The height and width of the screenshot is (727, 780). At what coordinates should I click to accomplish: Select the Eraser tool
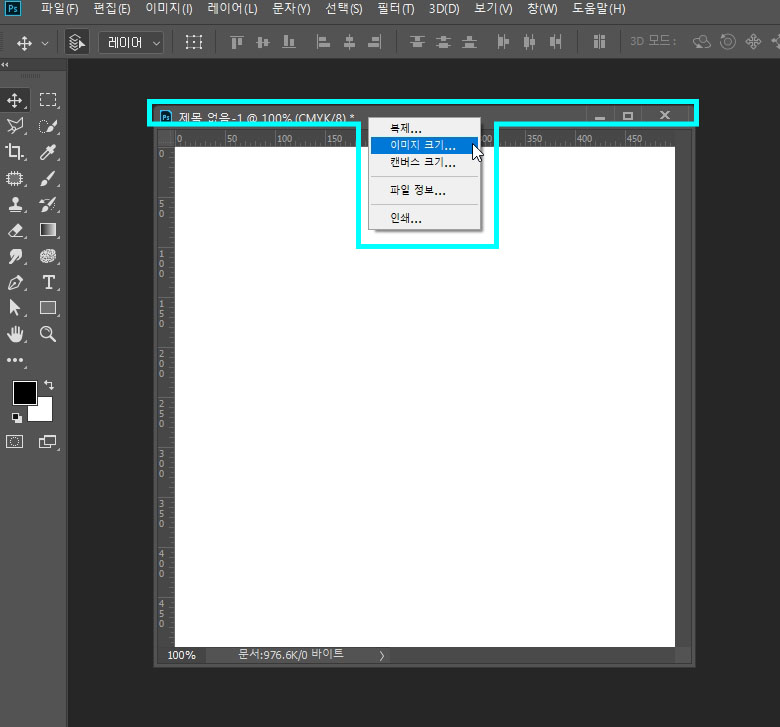15,230
